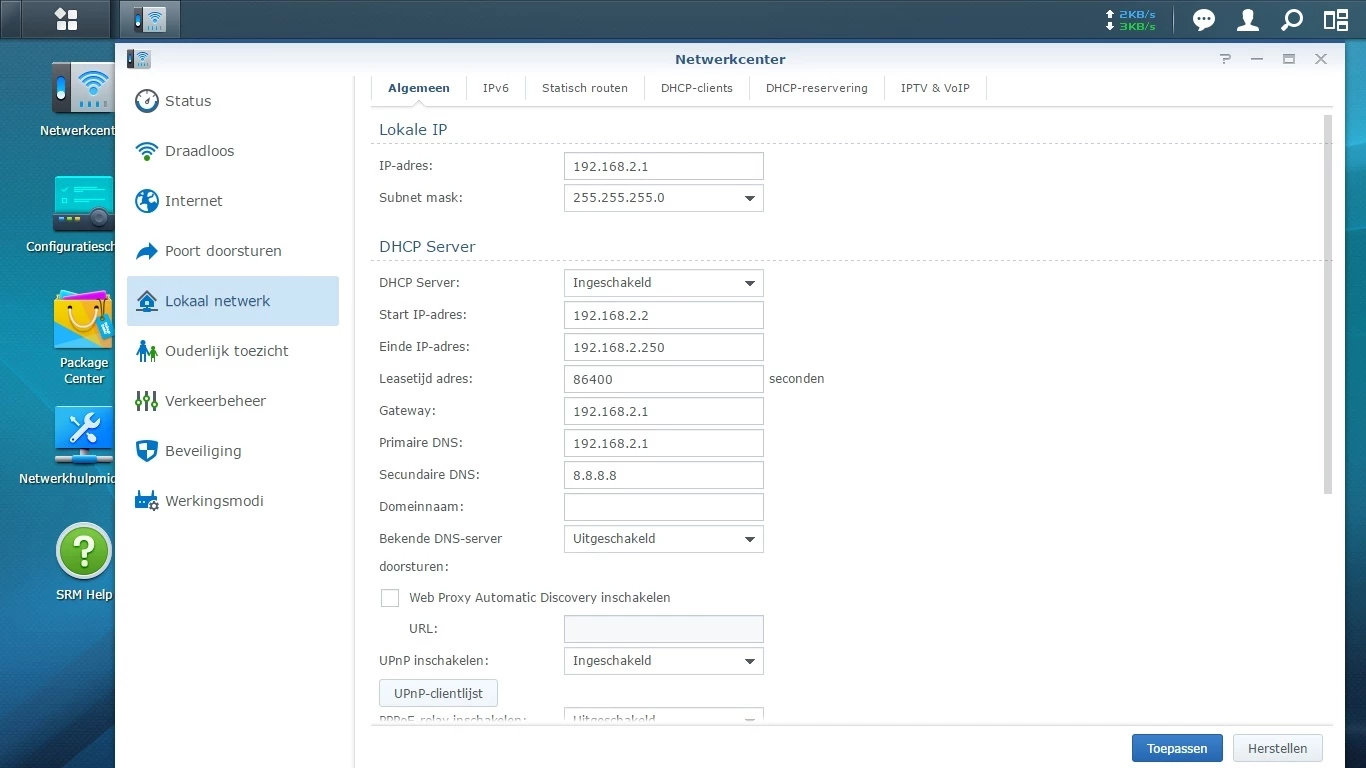Open the Subnet mask dropdown

(664, 198)
